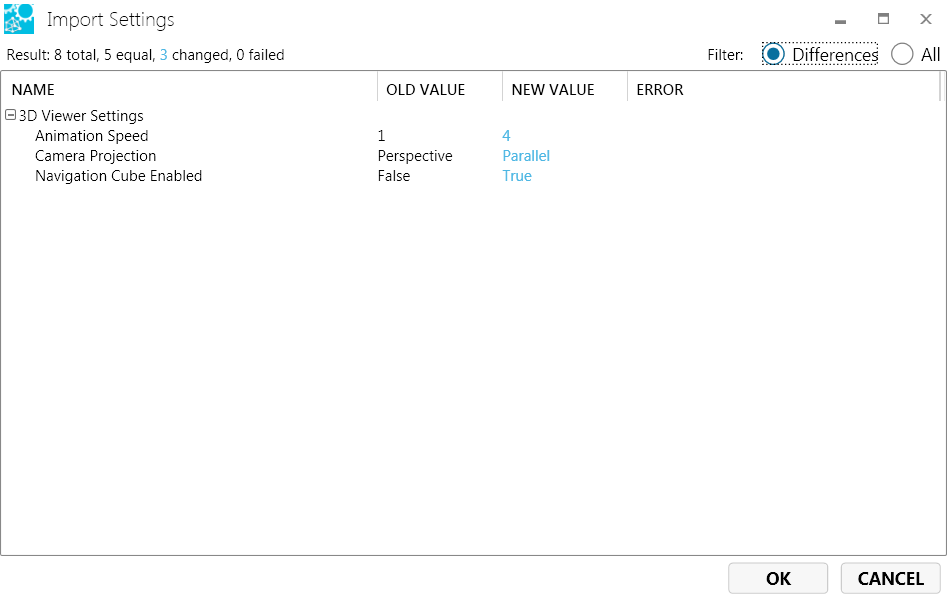The image size is (947, 600).
Task: Click the ERROR column header
Action: [x=660, y=90]
